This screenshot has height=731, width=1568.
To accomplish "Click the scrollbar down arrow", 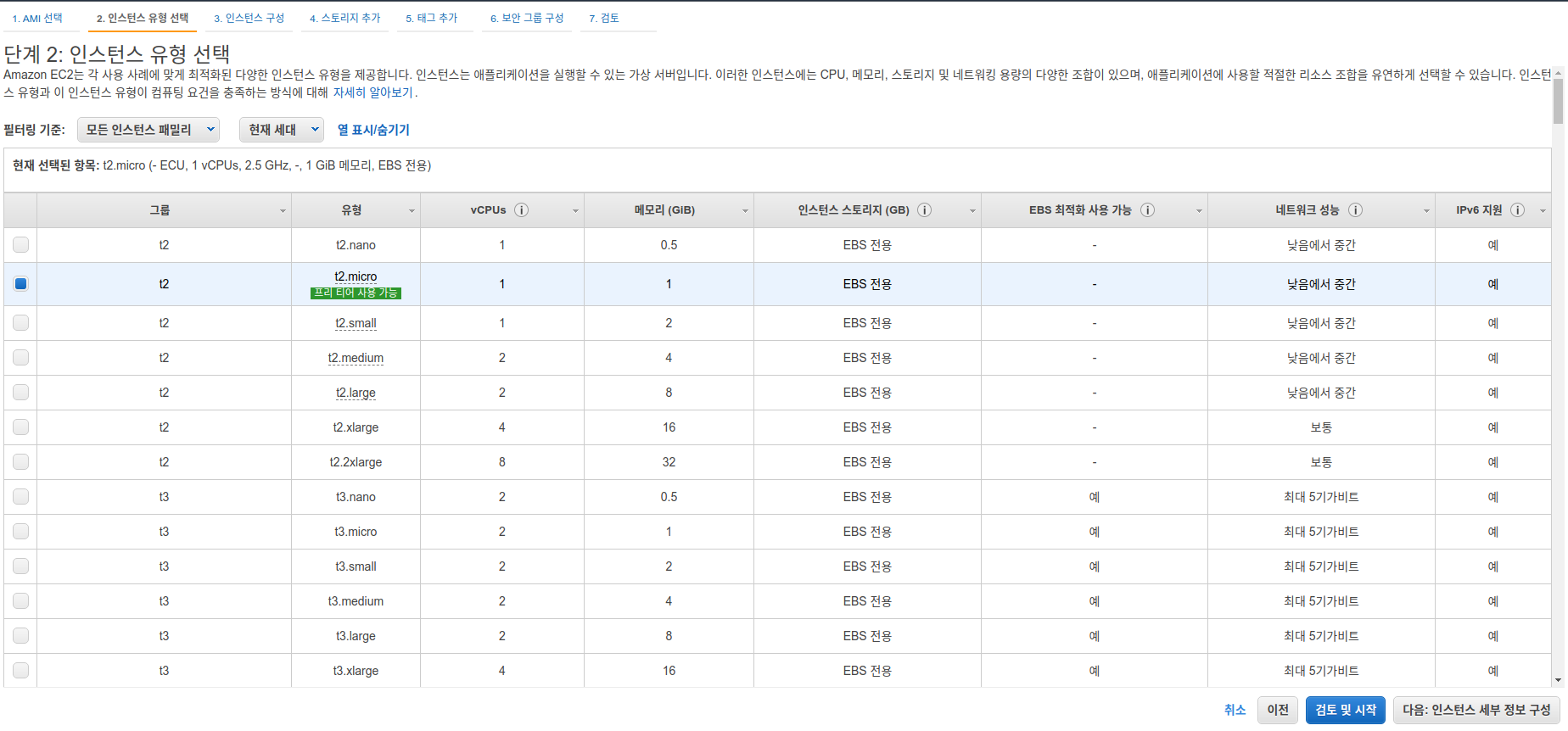I will coord(1558,680).
